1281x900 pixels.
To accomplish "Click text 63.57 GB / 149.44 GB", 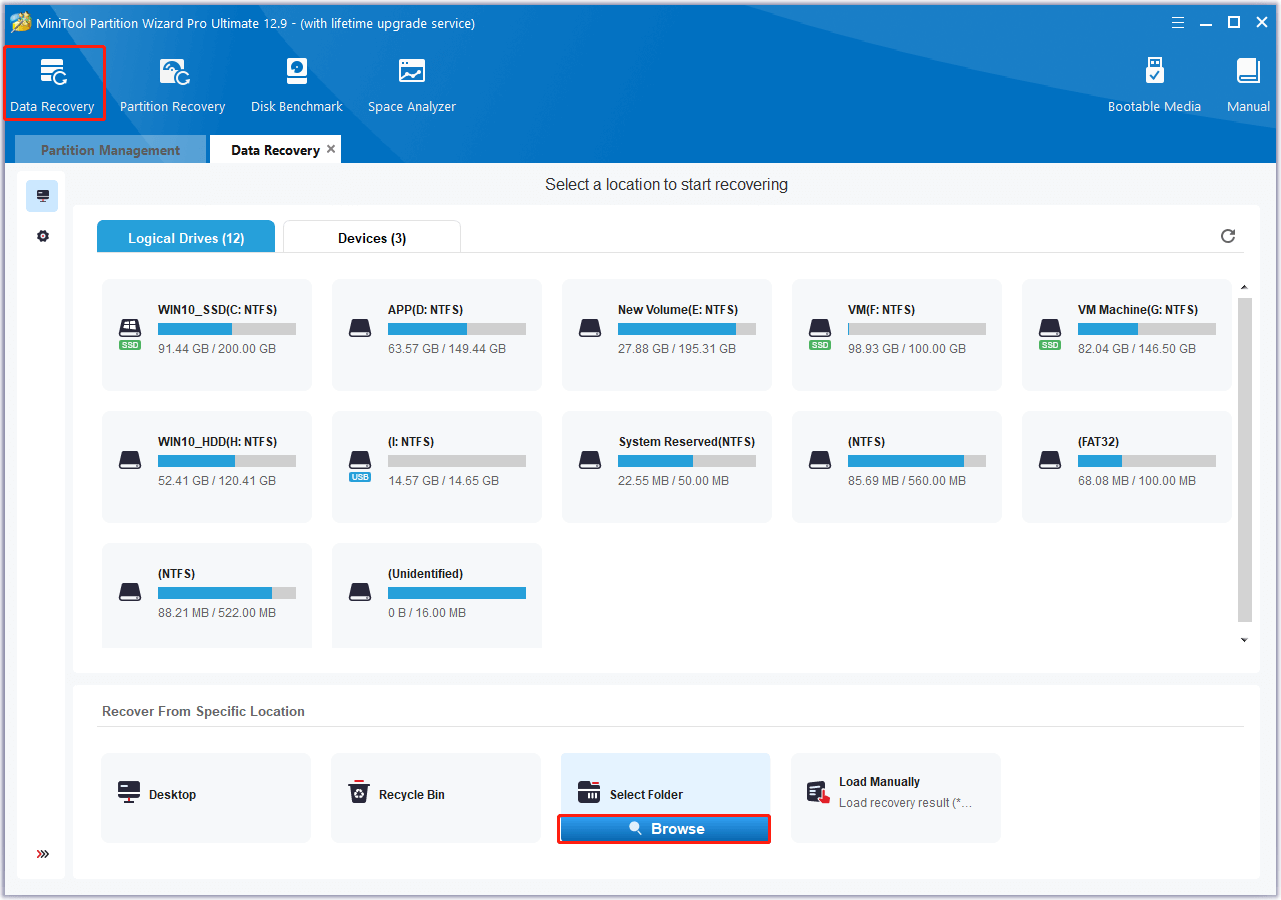I will click(447, 349).
